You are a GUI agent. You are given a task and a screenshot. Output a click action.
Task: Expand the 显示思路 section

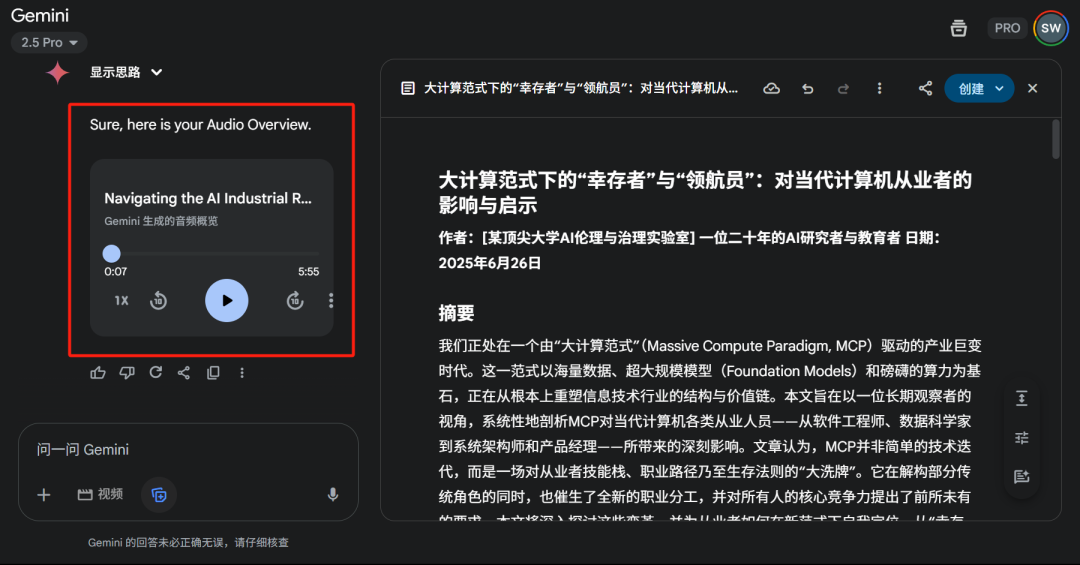coord(127,72)
